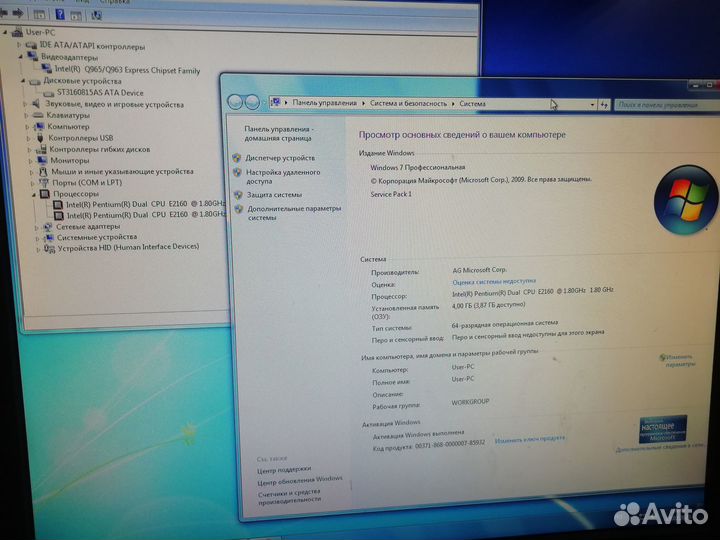The height and width of the screenshot is (540, 720).
Task: Go back in the System window
Action: click(x=235, y=102)
